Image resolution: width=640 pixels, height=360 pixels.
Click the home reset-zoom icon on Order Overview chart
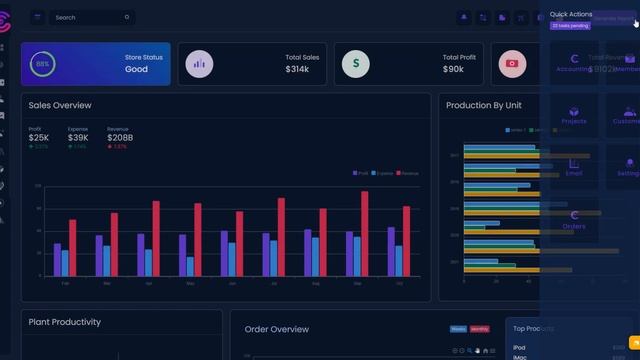click(485, 351)
